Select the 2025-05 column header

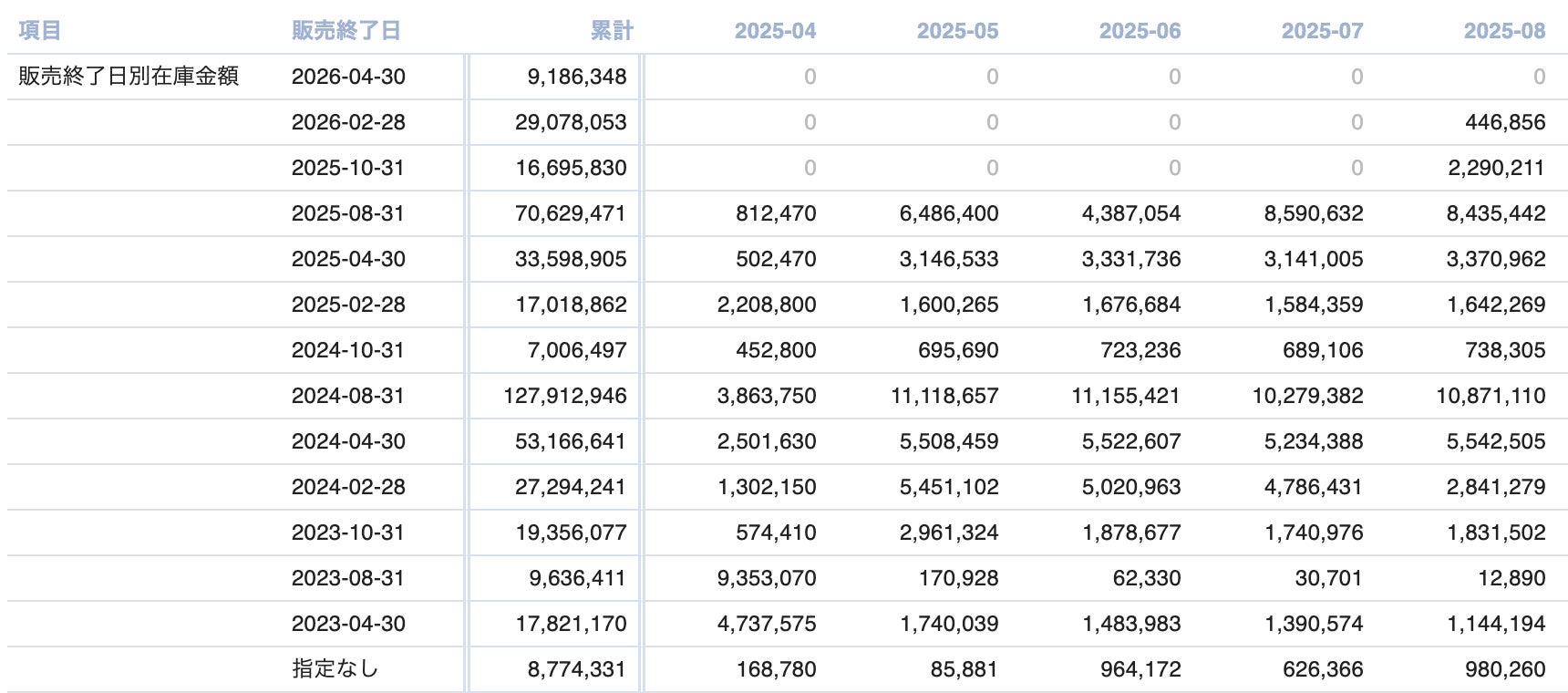click(957, 31)
